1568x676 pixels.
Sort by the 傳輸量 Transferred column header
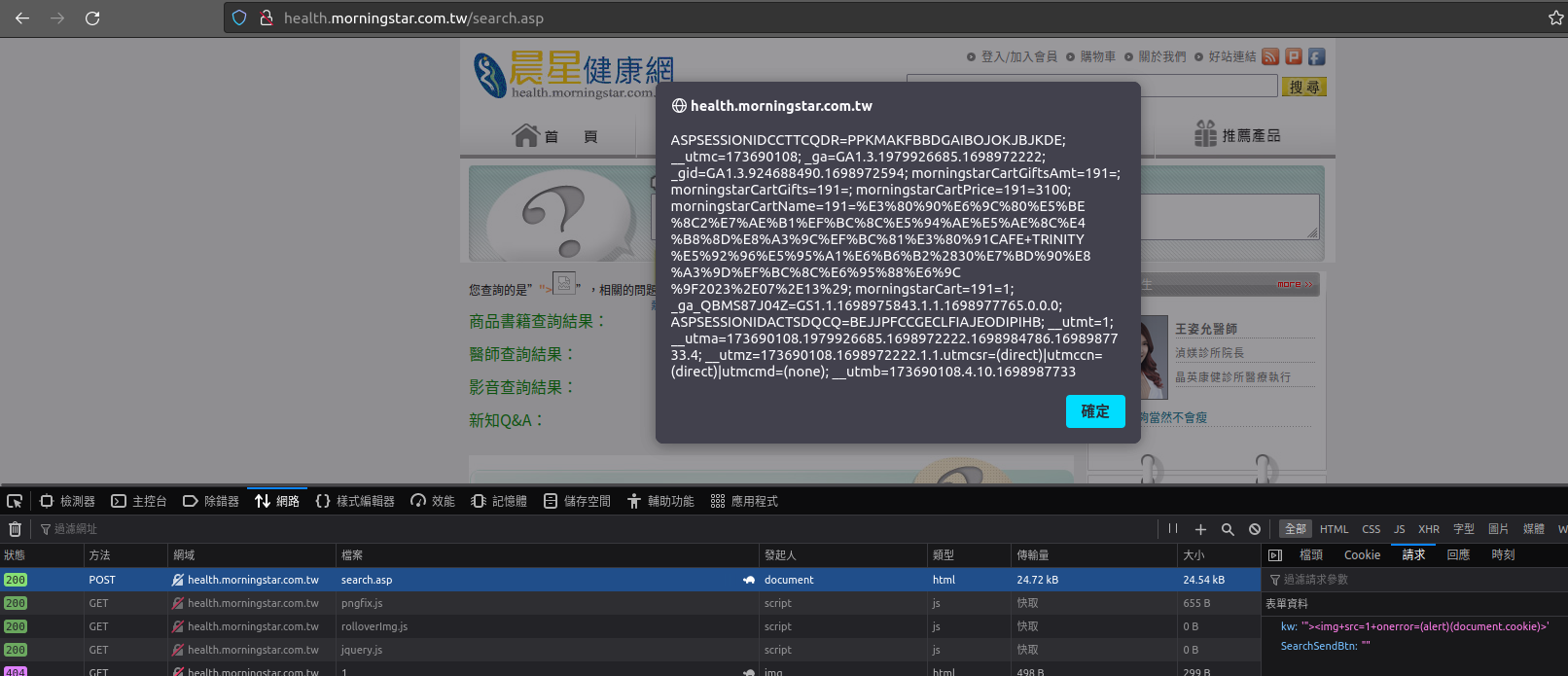1094,555
